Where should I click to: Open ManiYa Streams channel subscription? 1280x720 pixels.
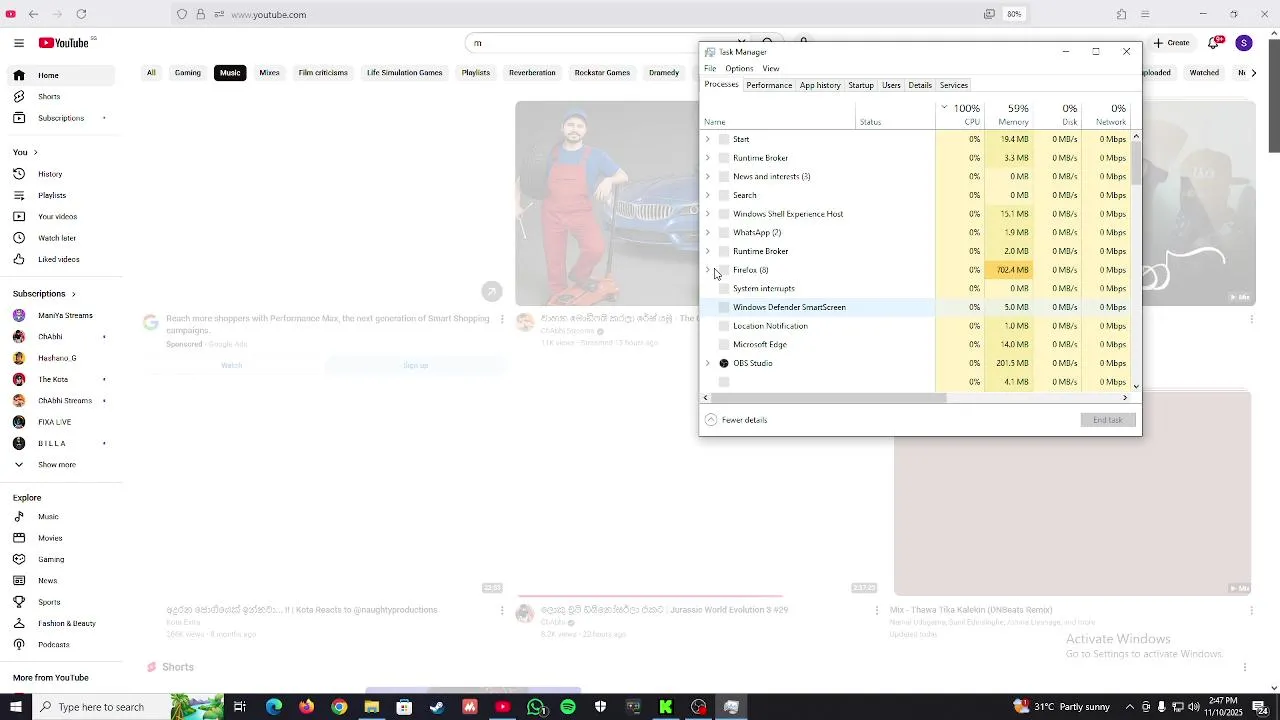point(60,315)
